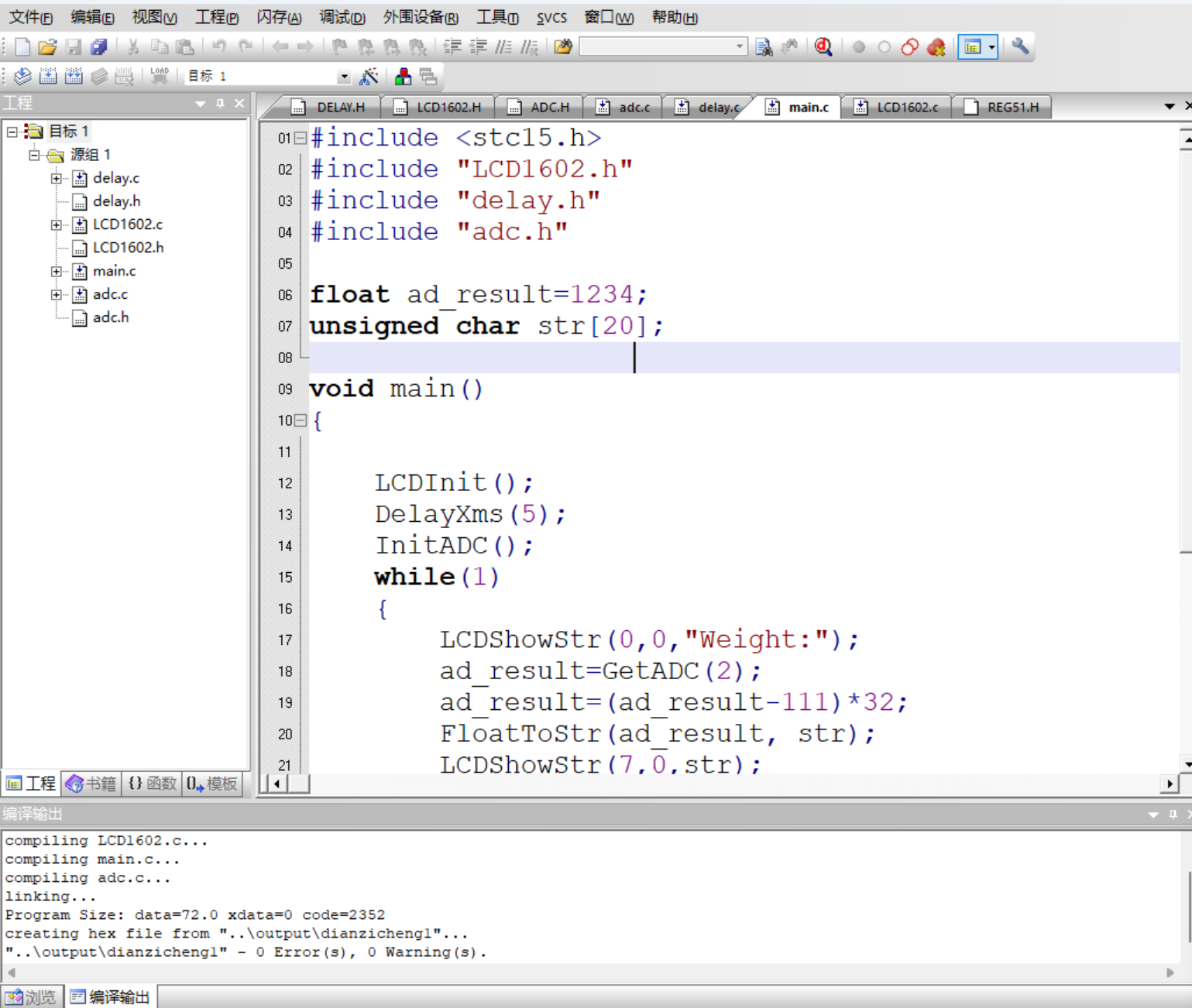This screenshot has width=1192, height=1008.
Task: Click the Translate current file icon
Action: point(22,76)
